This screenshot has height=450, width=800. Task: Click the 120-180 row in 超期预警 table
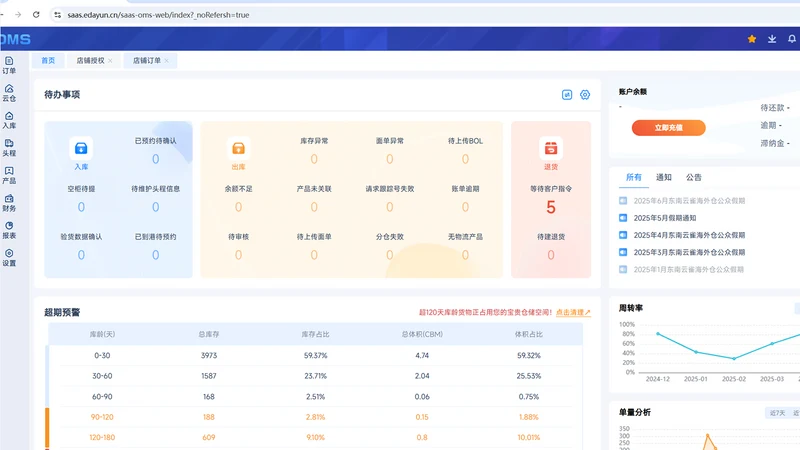(315, 438)
